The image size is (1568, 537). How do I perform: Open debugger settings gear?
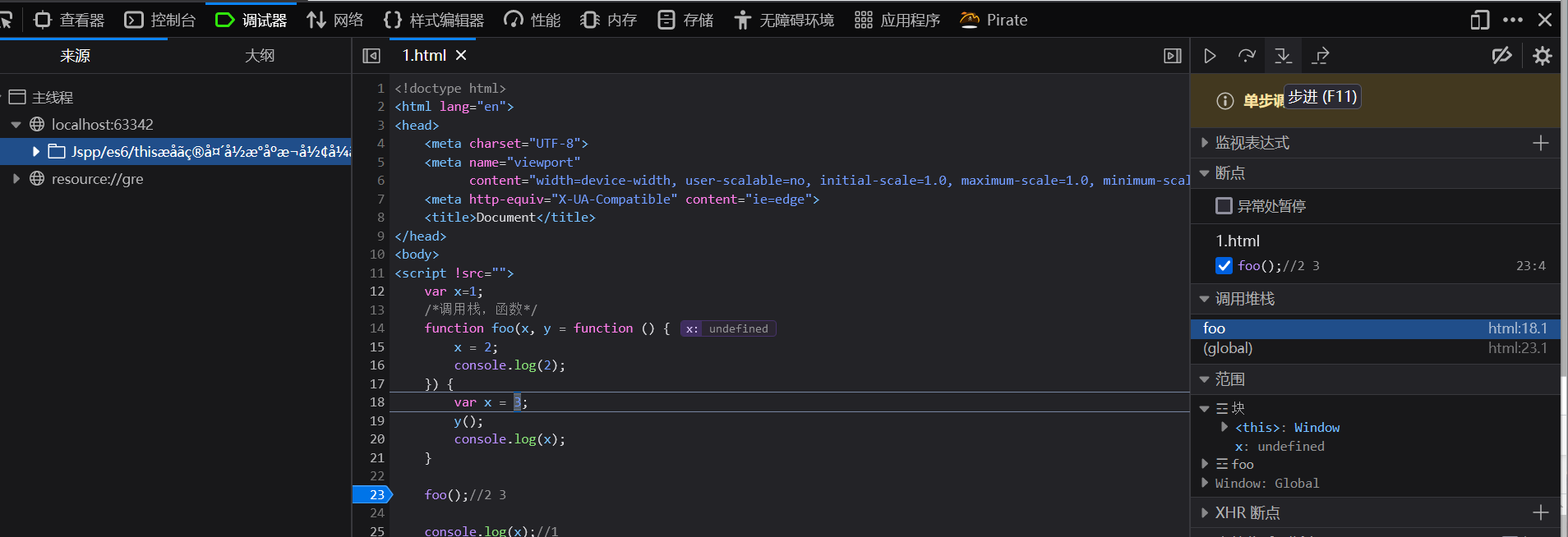1543,56
